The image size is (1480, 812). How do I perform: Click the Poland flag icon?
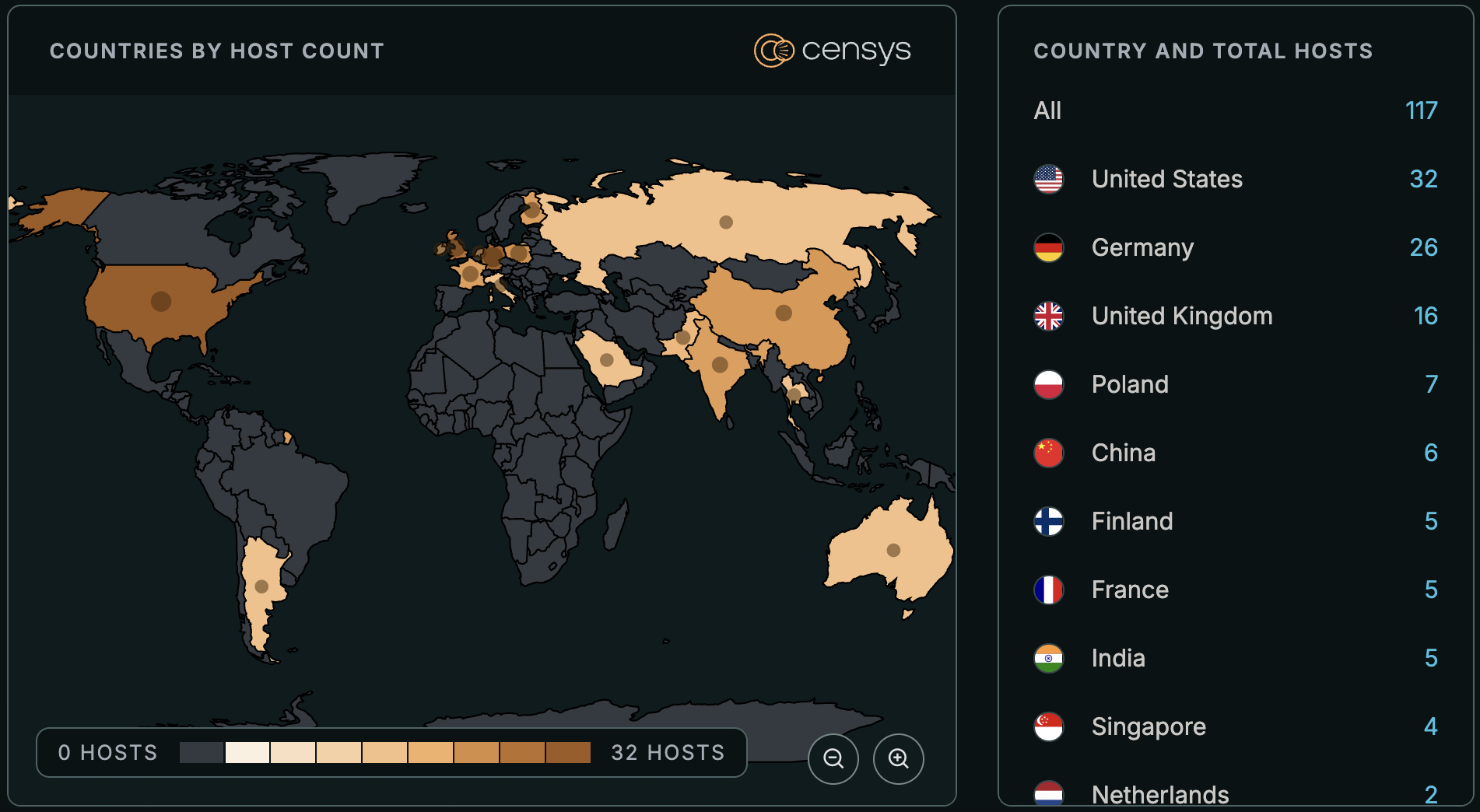[x=1049, y=384]
